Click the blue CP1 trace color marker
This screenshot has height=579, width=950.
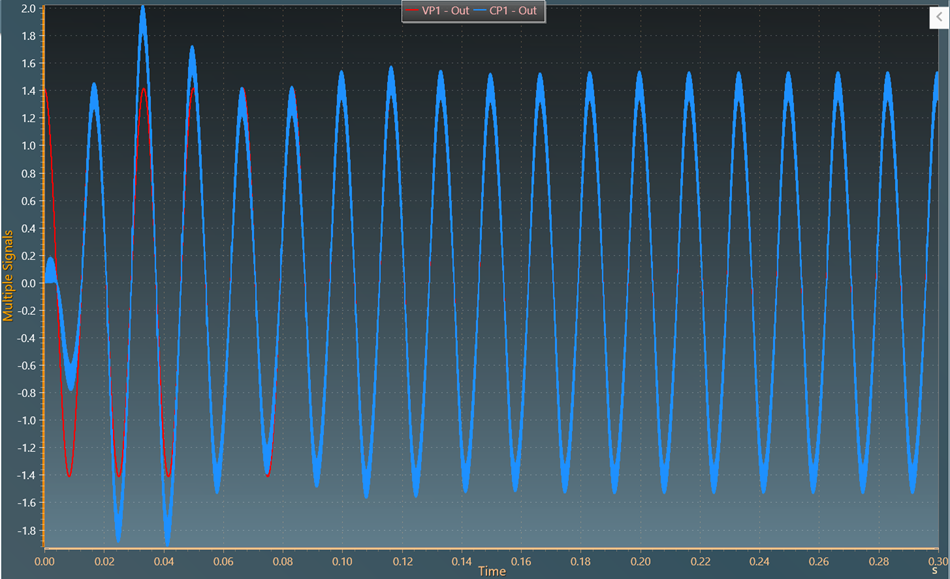(481, 12)
